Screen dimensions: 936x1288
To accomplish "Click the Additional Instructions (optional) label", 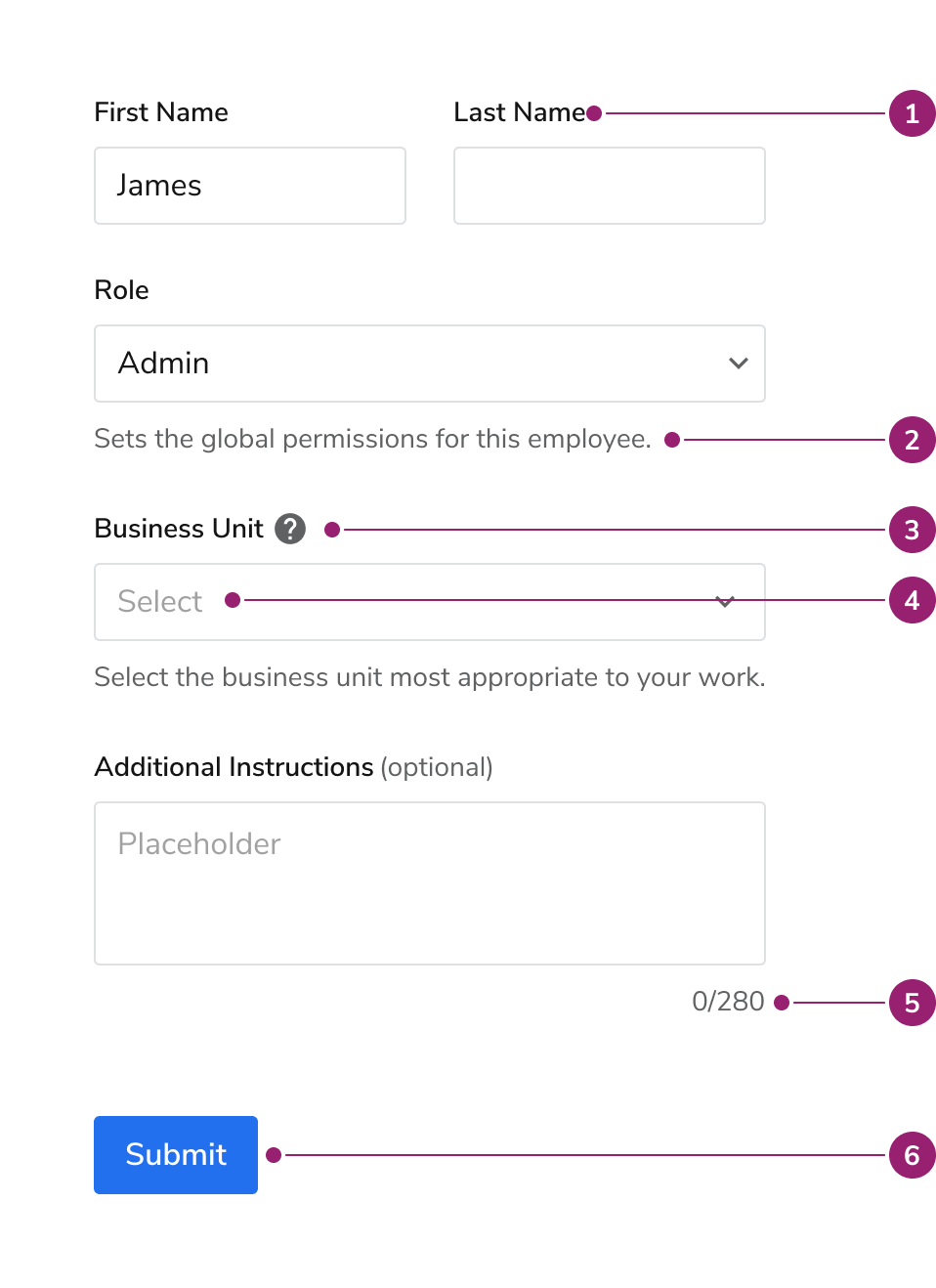I will [293, 767].
